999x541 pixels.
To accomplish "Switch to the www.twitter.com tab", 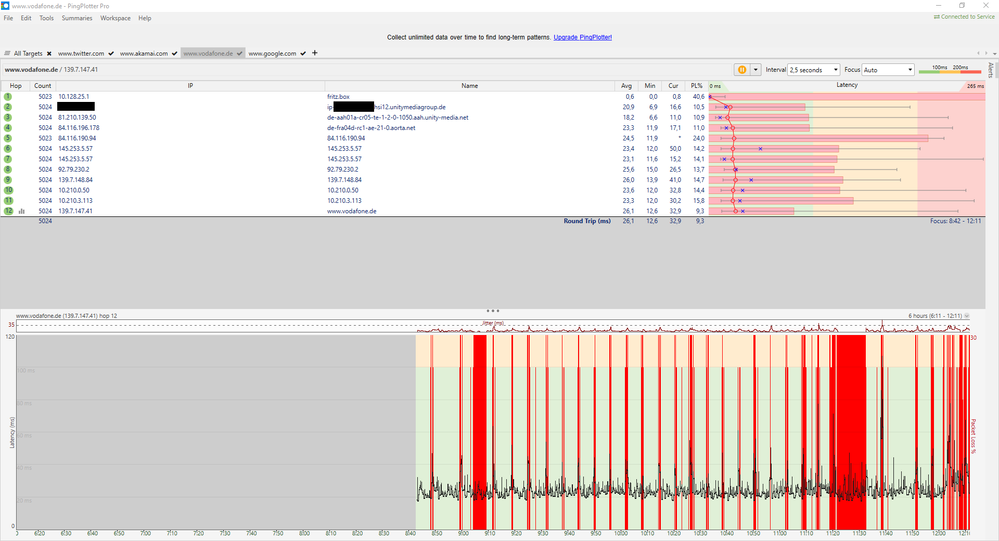I will (81, 54).
